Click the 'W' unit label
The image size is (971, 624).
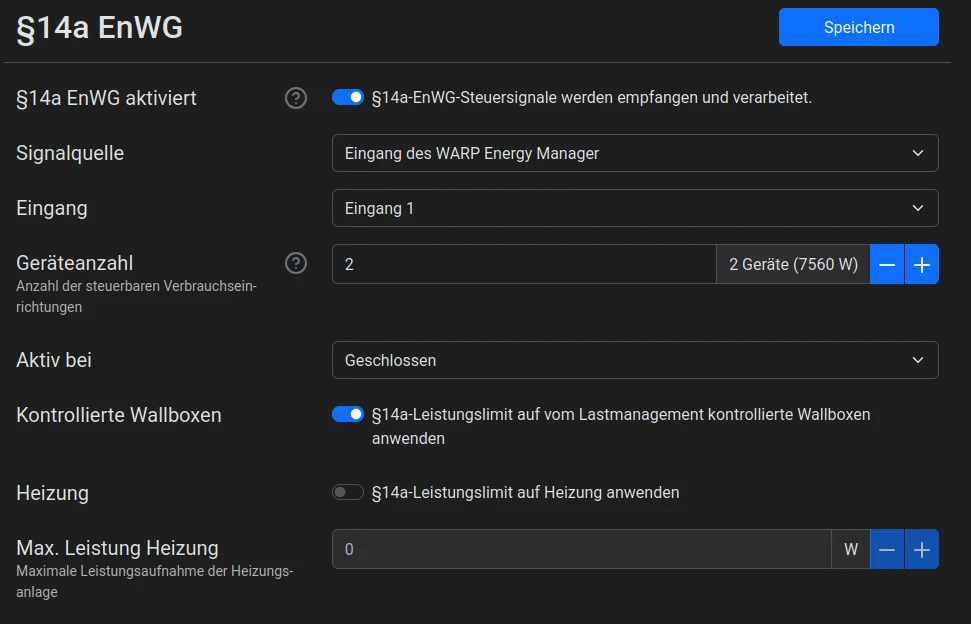click(x=851, y=549)
